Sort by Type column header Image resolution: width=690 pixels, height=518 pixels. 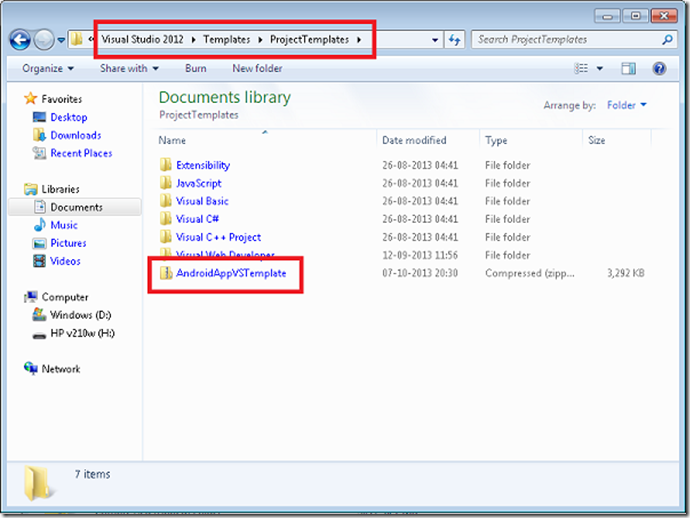click(496, 140)
